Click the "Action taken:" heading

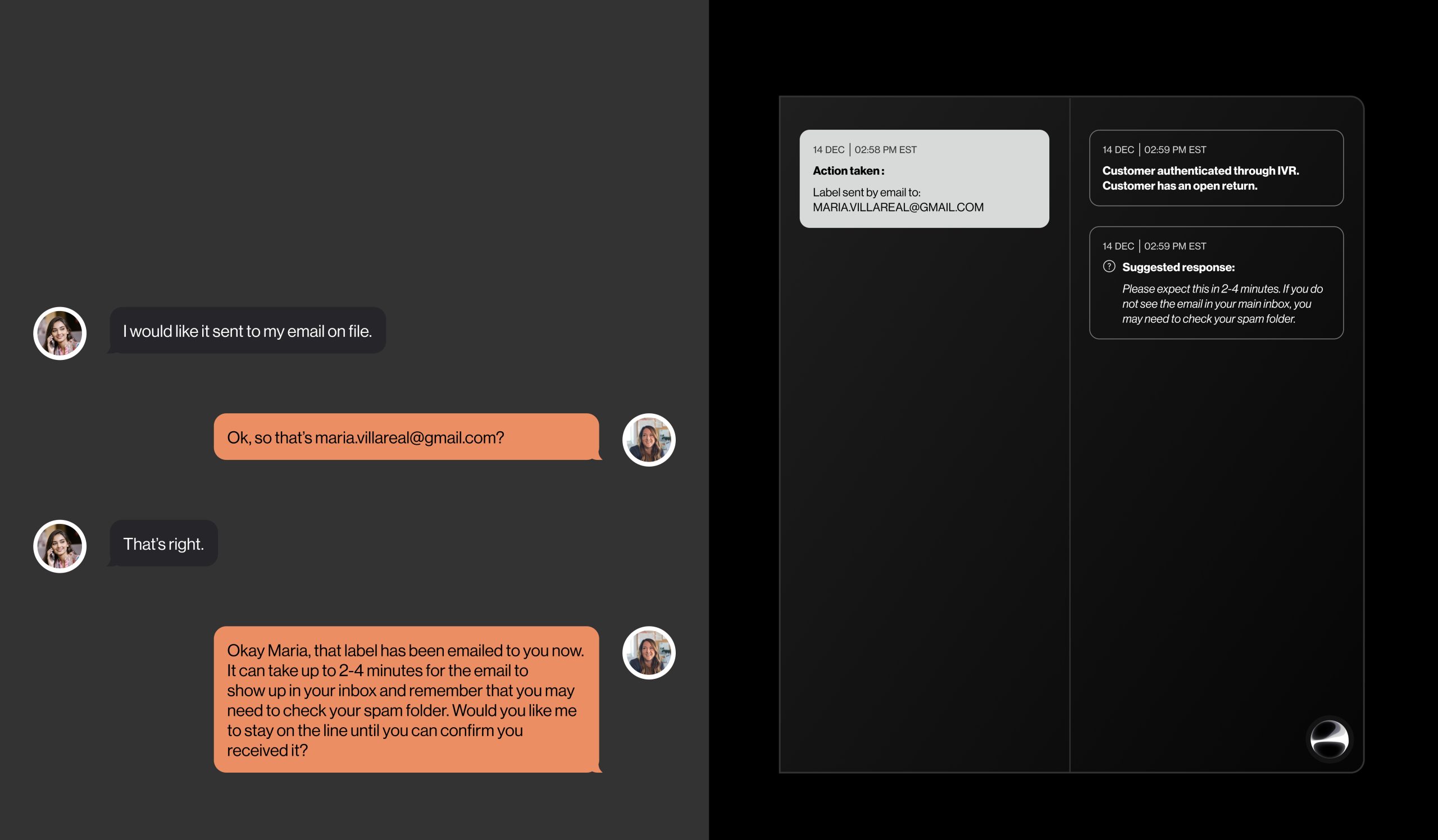point(848,171)
